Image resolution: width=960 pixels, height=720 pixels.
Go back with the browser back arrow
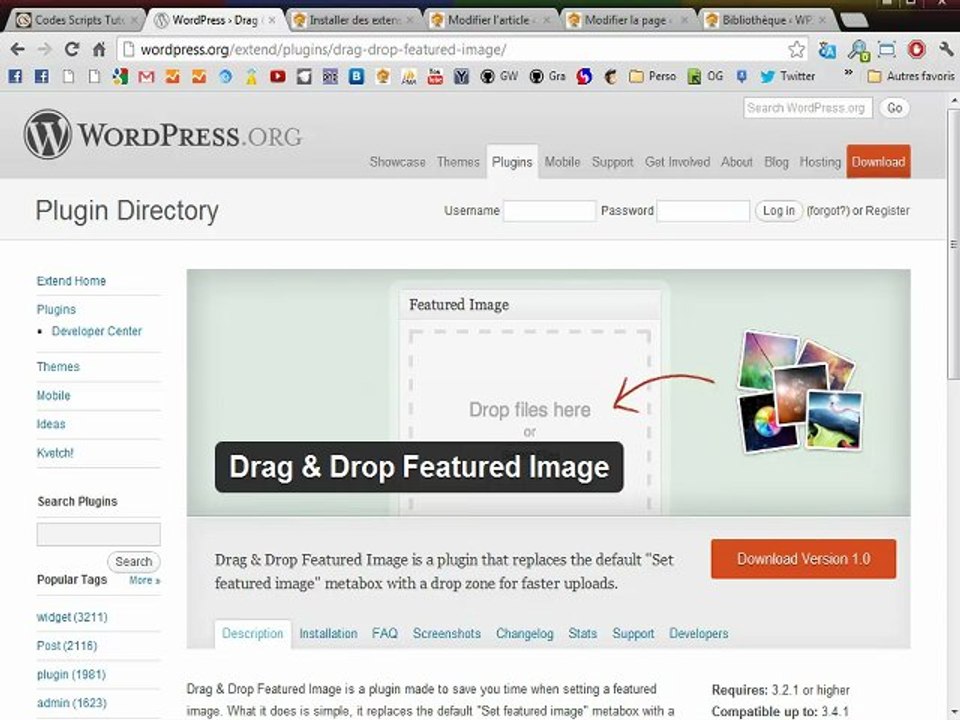(x=18, y=49)
